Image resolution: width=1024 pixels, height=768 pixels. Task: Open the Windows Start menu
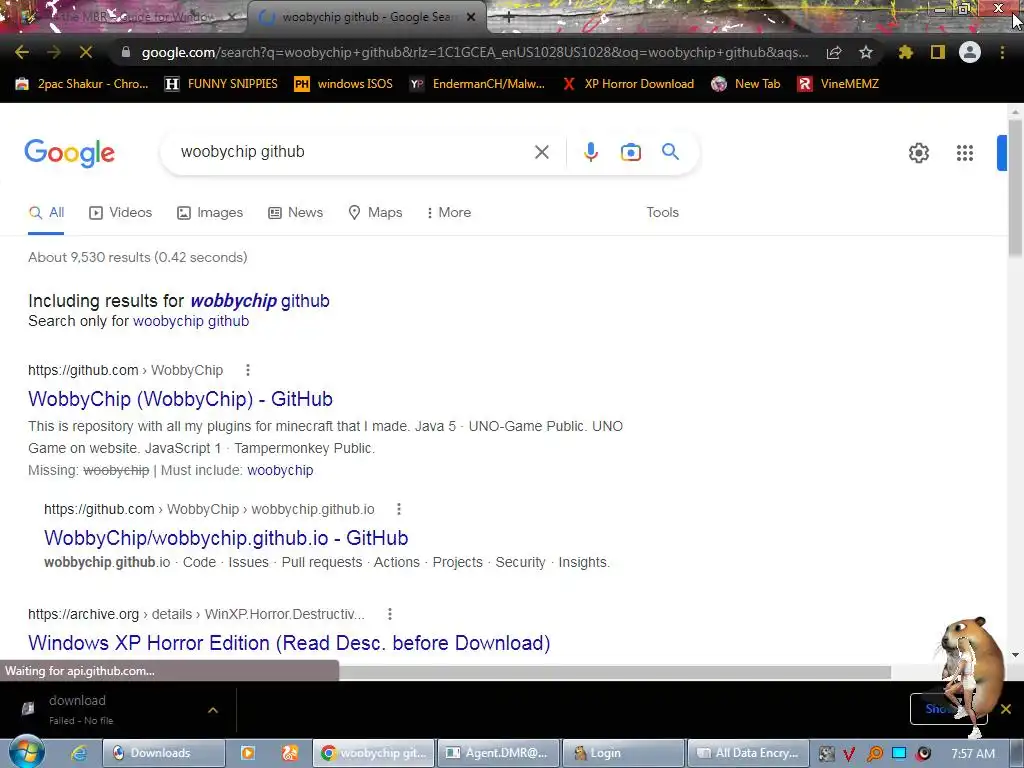pyautogui.click(x=26, y=752)
